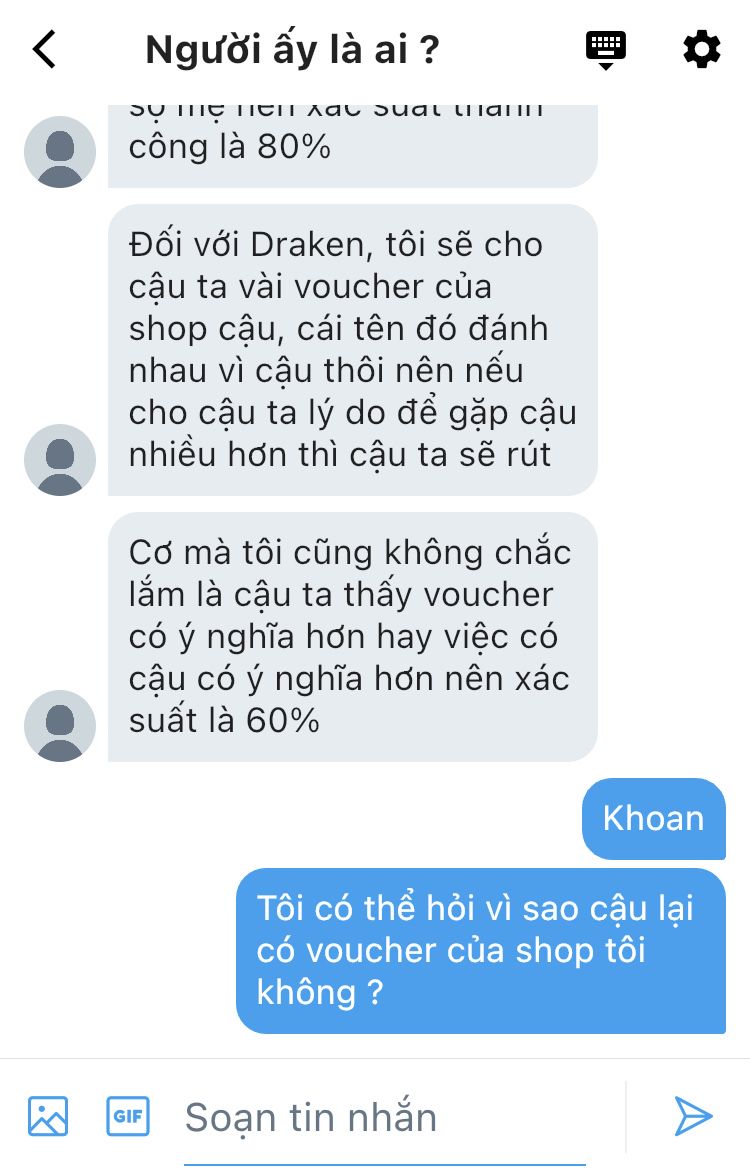Tap the text 'suất là 60%'
Screen dimensions: 750x1169
(224, 721)
